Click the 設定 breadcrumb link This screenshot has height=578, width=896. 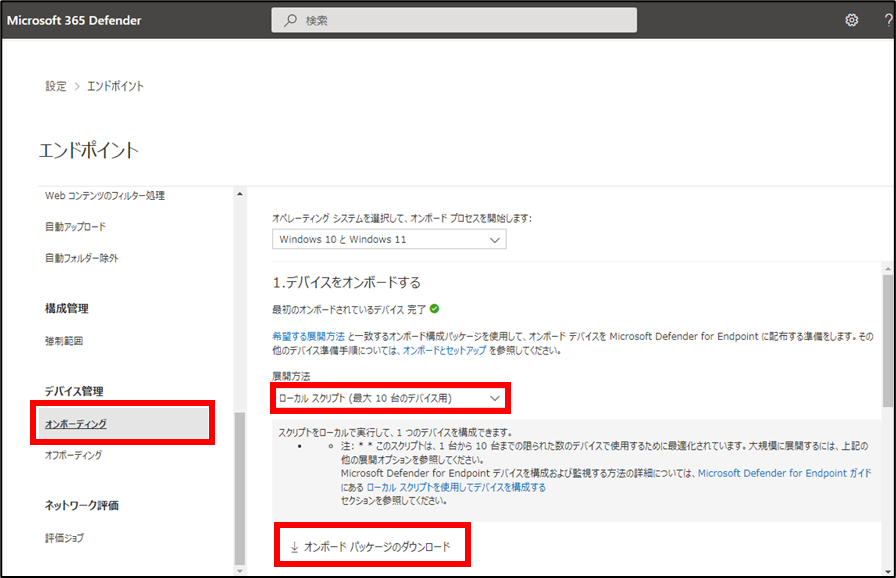tap(55, 86)
